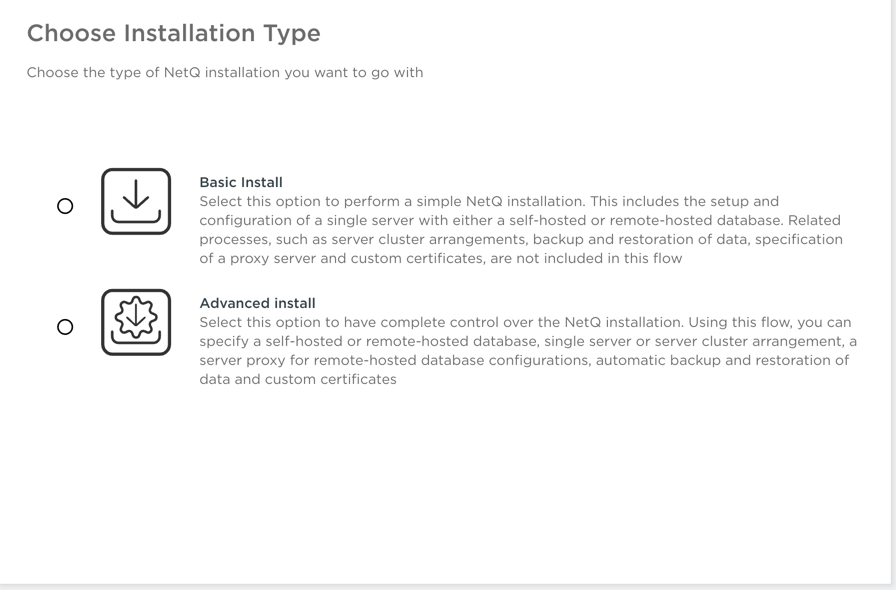Click the Basic Install download tray icon

pos(136,201)
